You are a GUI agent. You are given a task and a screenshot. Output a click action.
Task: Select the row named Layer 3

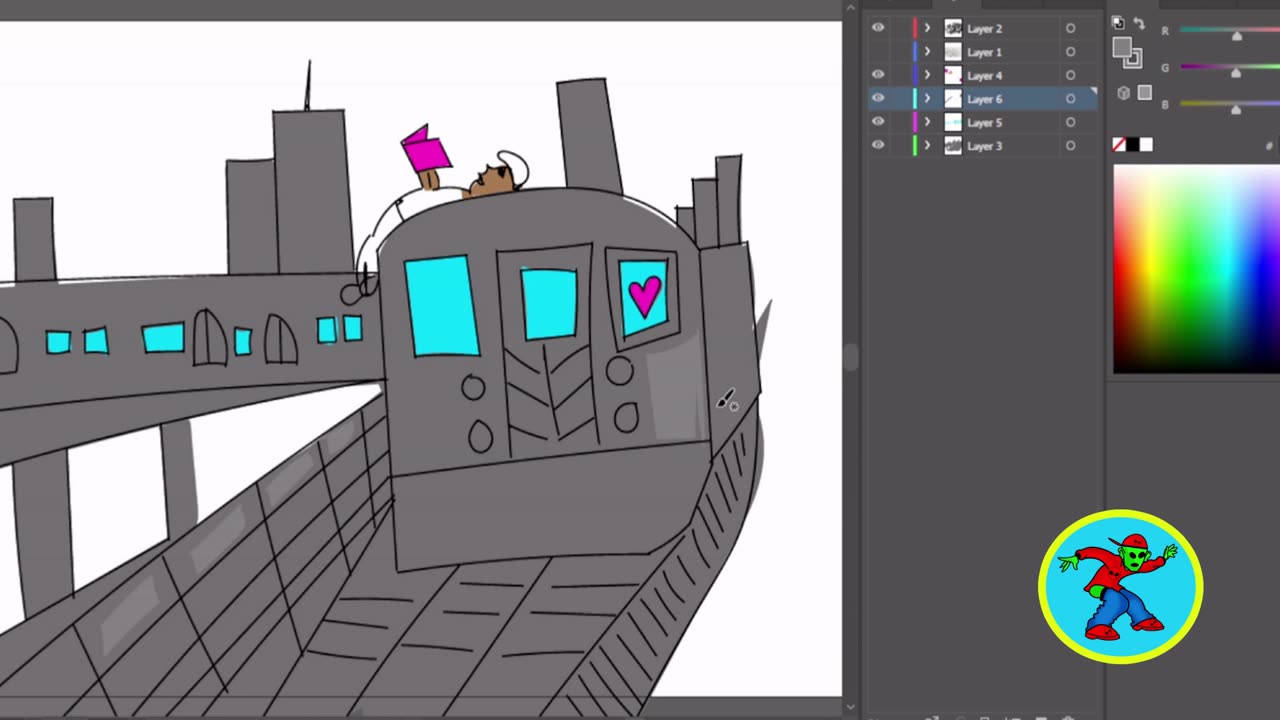pyautogui.click(x=984, y=146)
